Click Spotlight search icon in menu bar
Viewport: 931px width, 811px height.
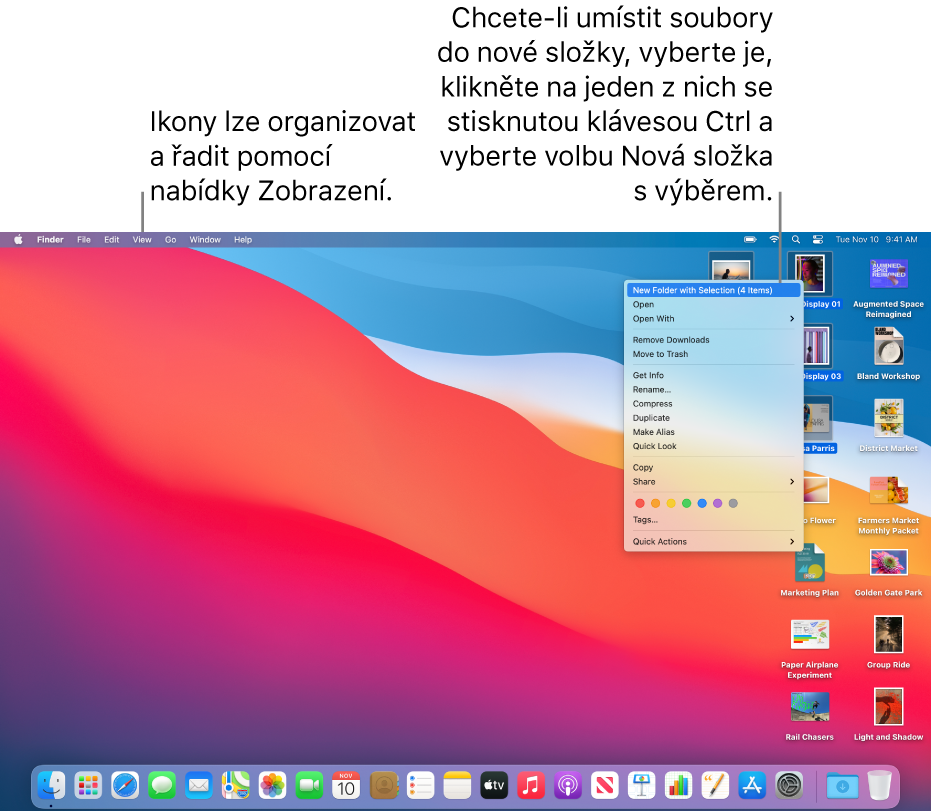coord(796,239)
